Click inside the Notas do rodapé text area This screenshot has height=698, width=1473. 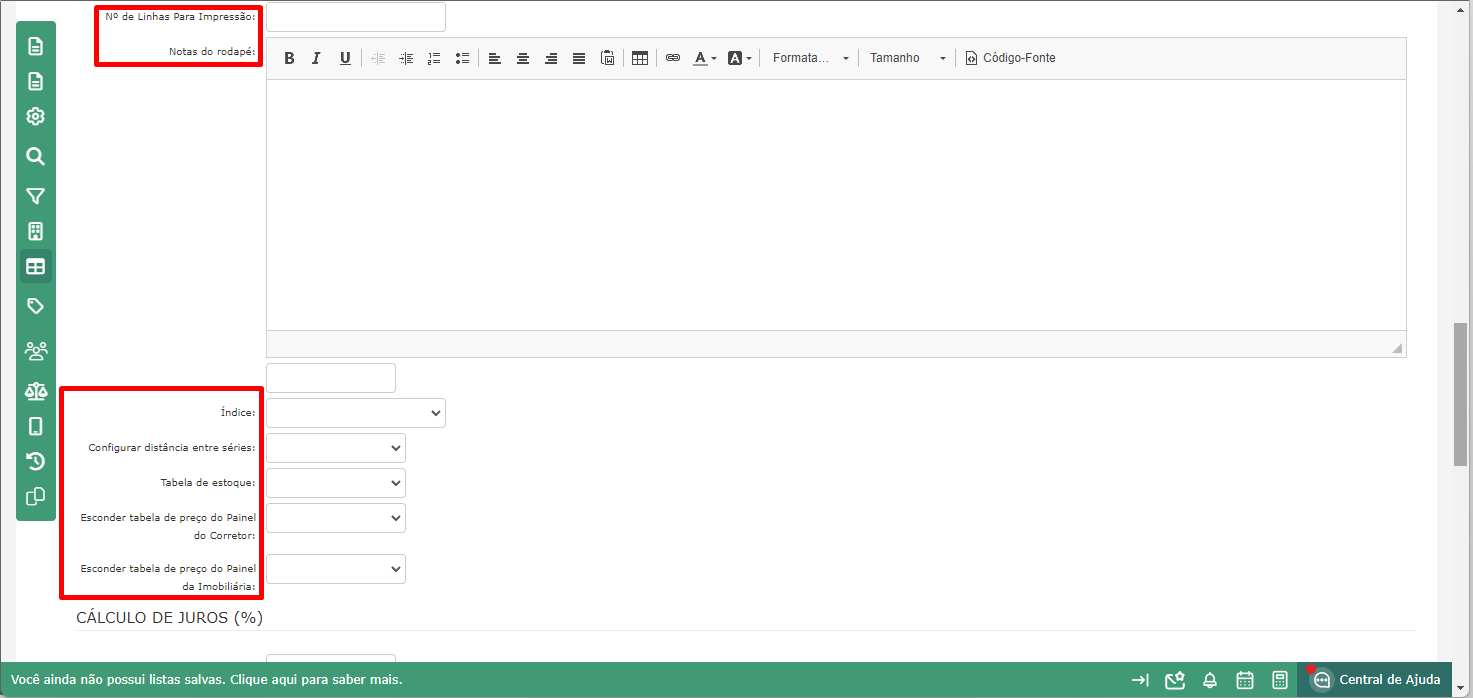[x=836, y=205]
